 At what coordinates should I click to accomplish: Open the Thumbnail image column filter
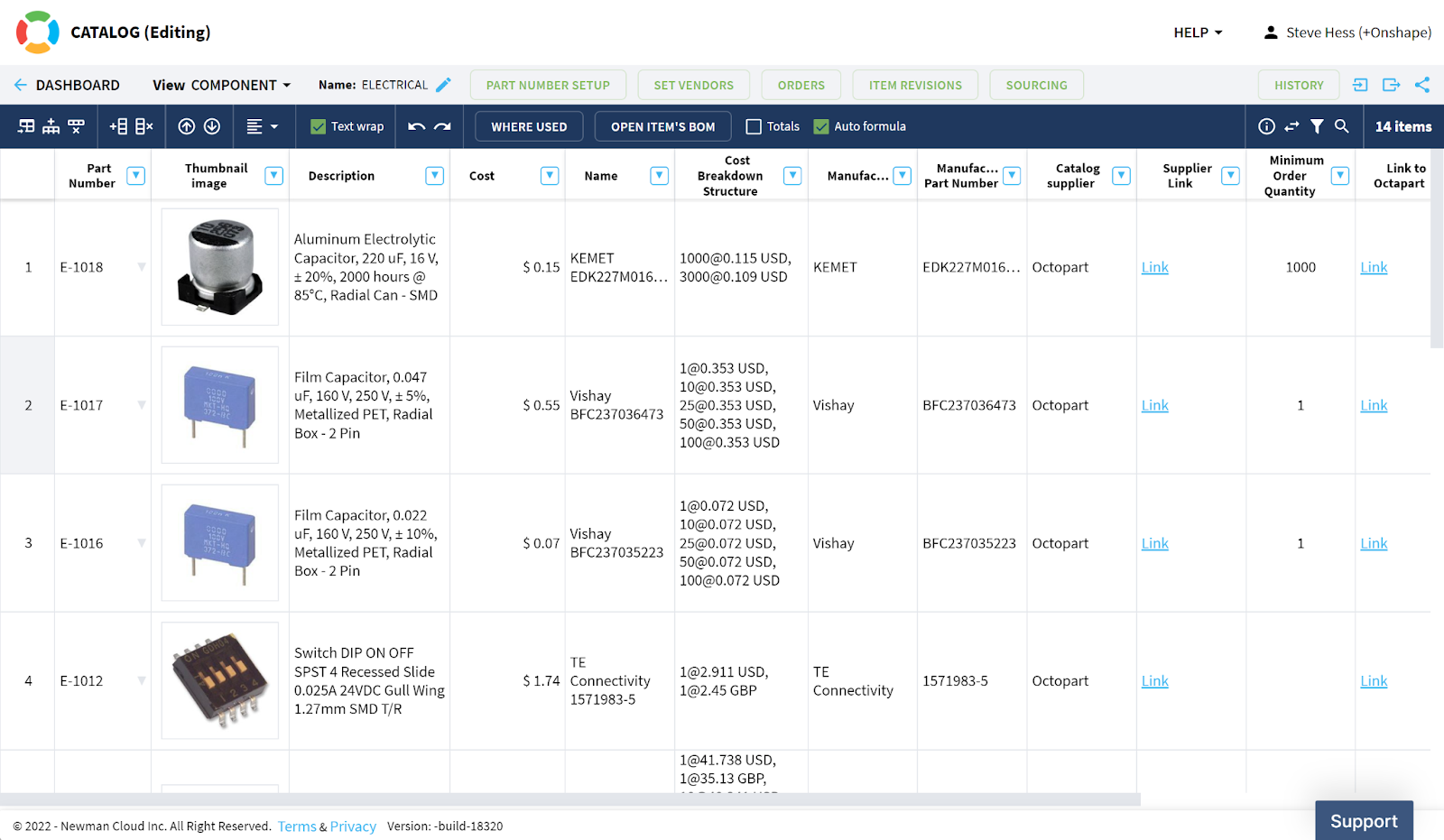pyautogui.click(x=274, y=176)
